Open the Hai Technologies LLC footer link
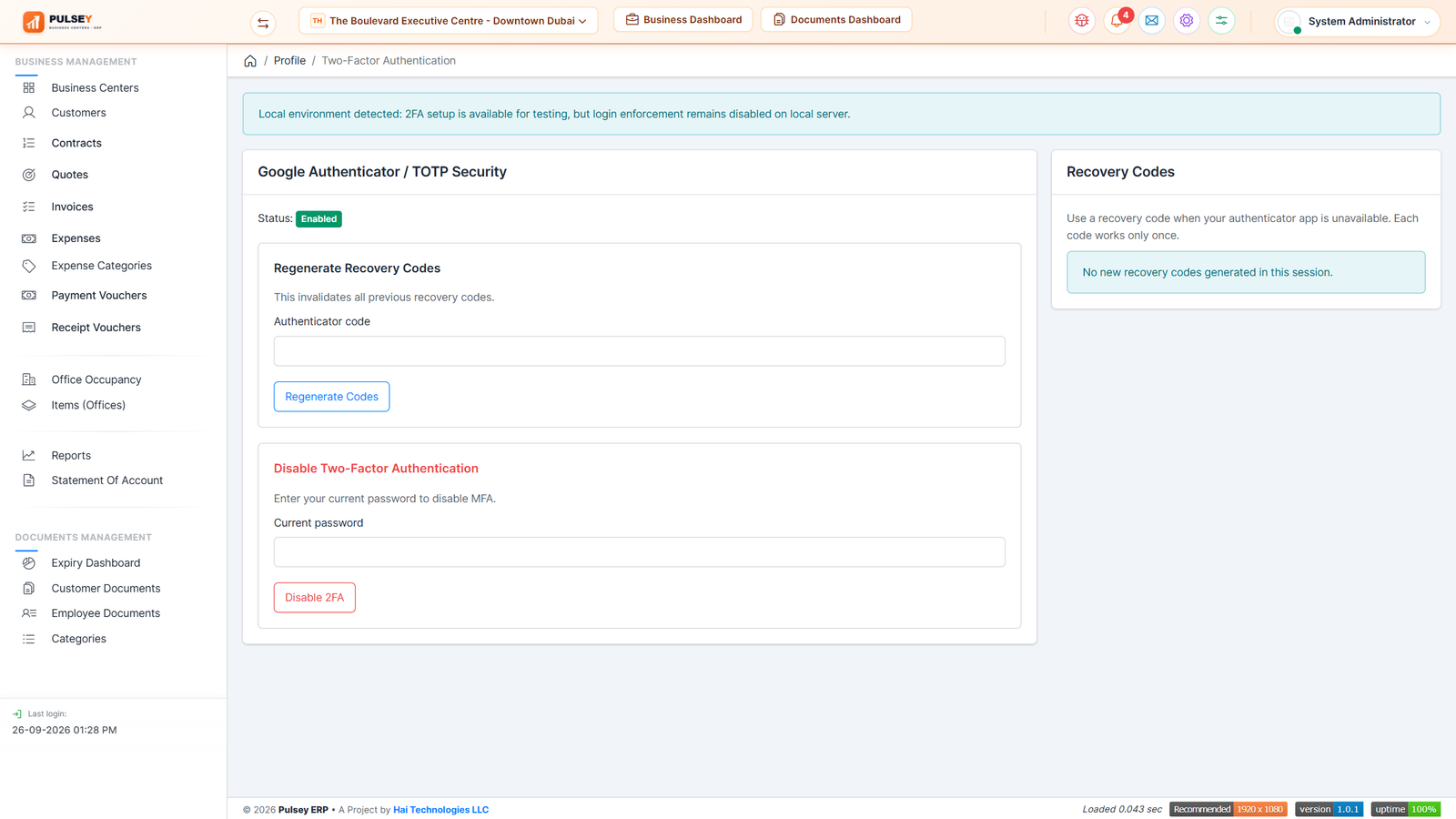This screenshot has height=819, width=1456. point(440,810)
